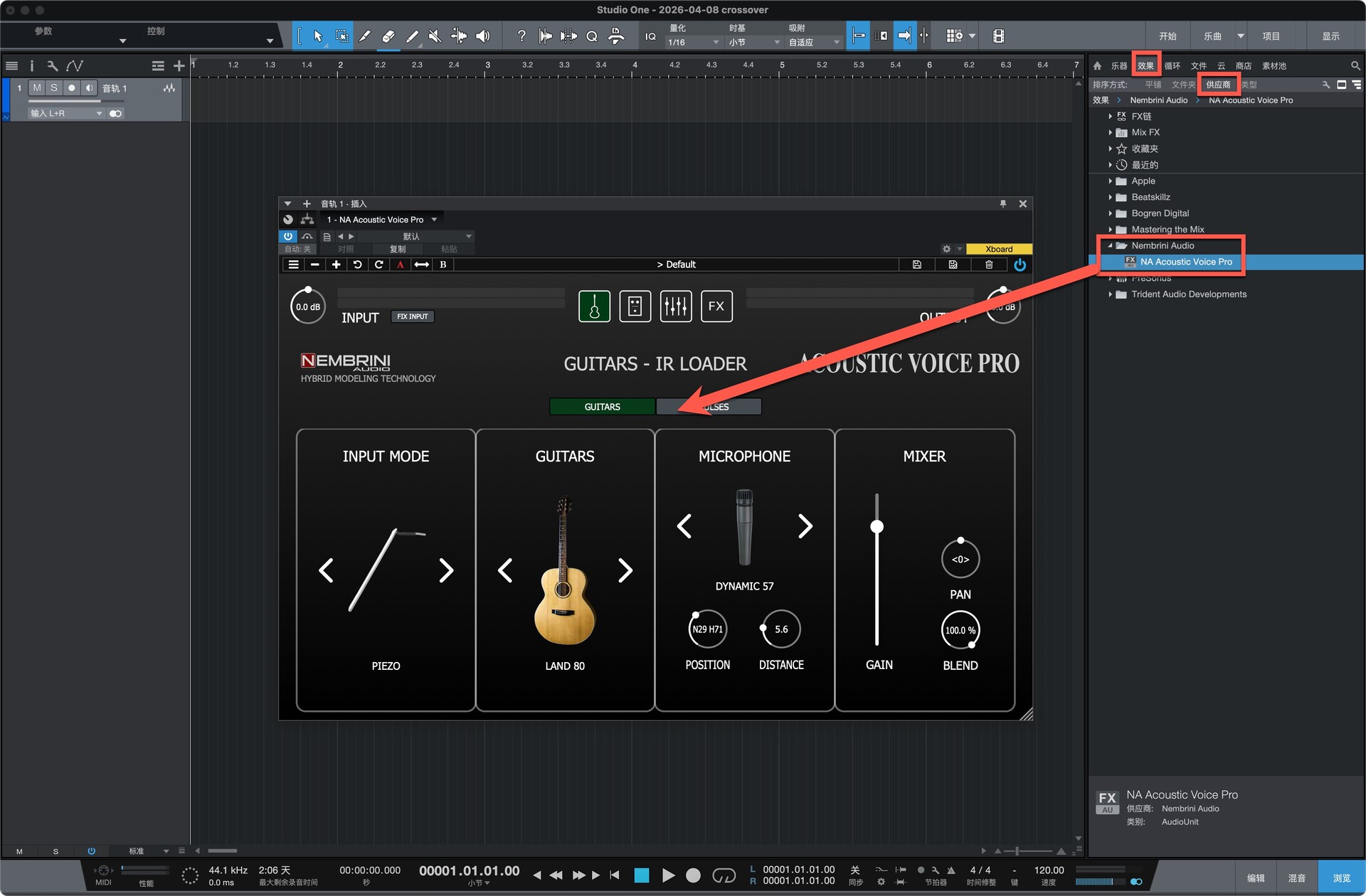Toggle plugin bypass power button
Viewport: 1366px width, 896px height.
(288, 236)
